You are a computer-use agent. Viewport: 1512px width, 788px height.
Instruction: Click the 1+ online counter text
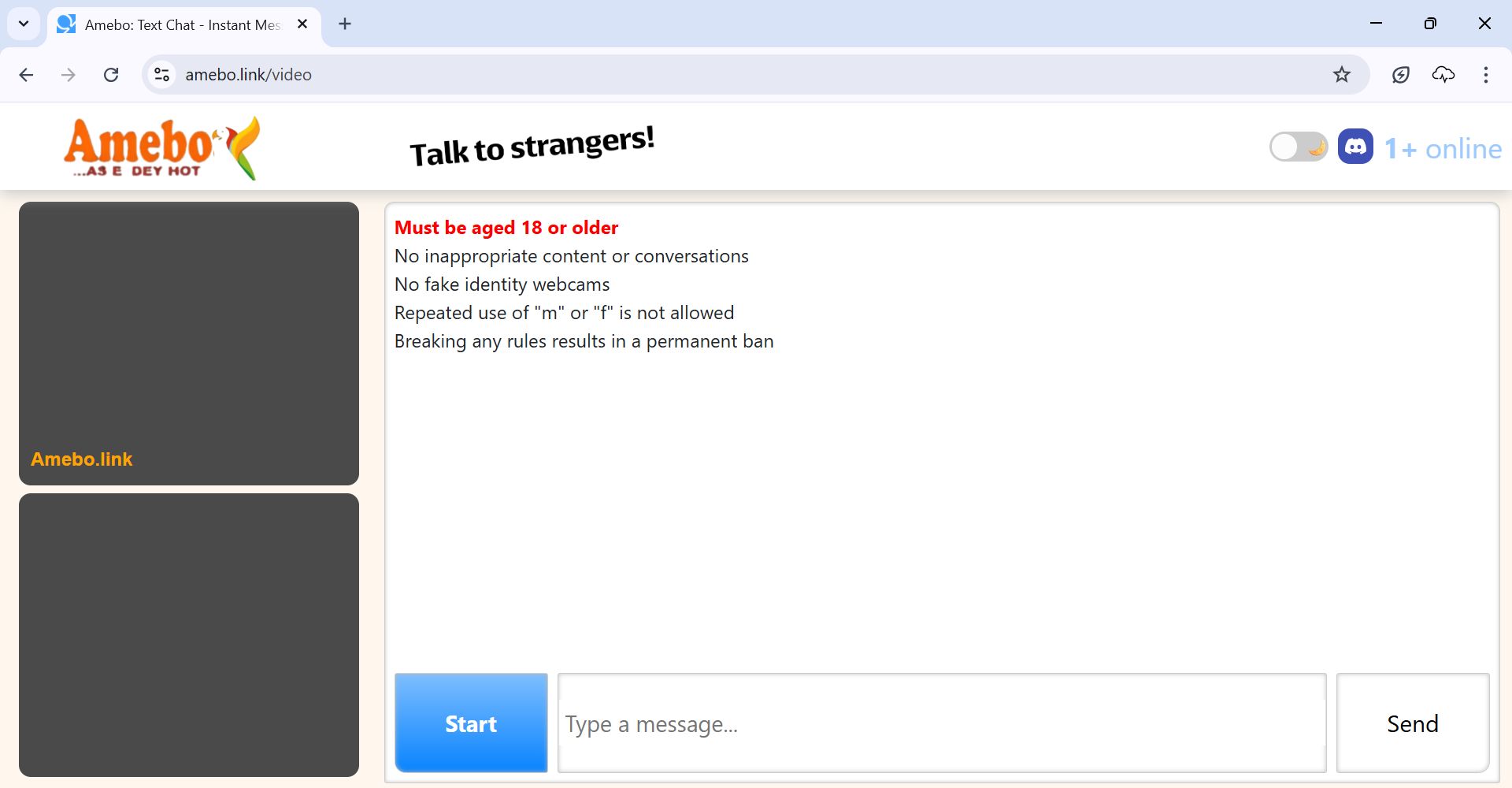[x=1443, y=148]
